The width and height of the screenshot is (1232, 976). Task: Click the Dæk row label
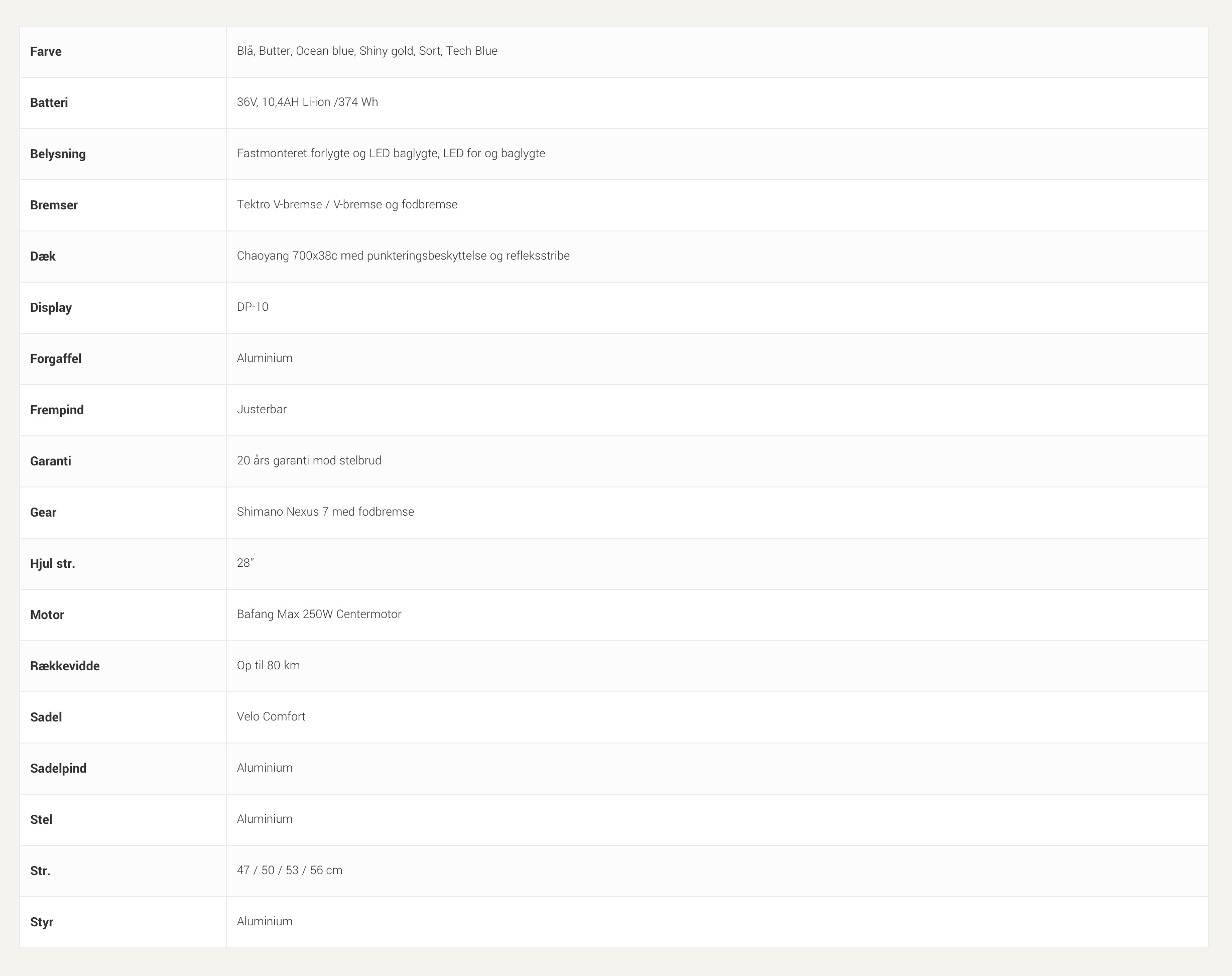43,256
